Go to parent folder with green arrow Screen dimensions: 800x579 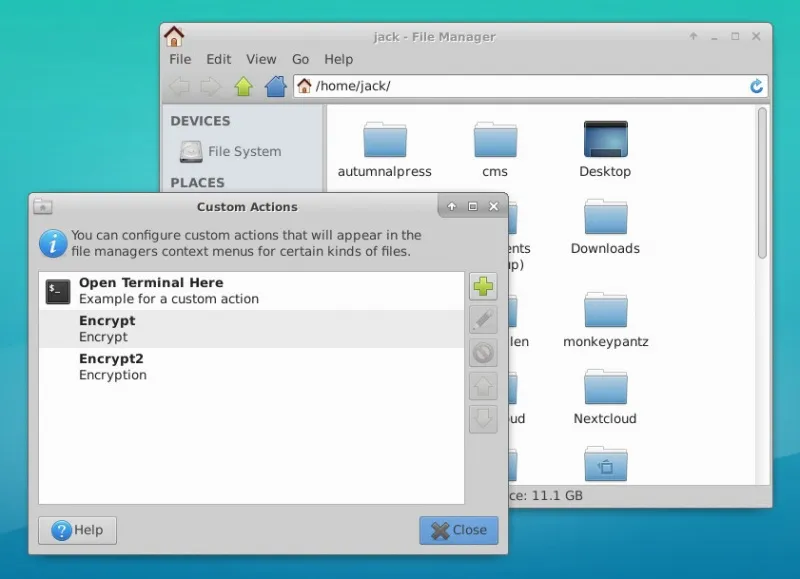243,87
